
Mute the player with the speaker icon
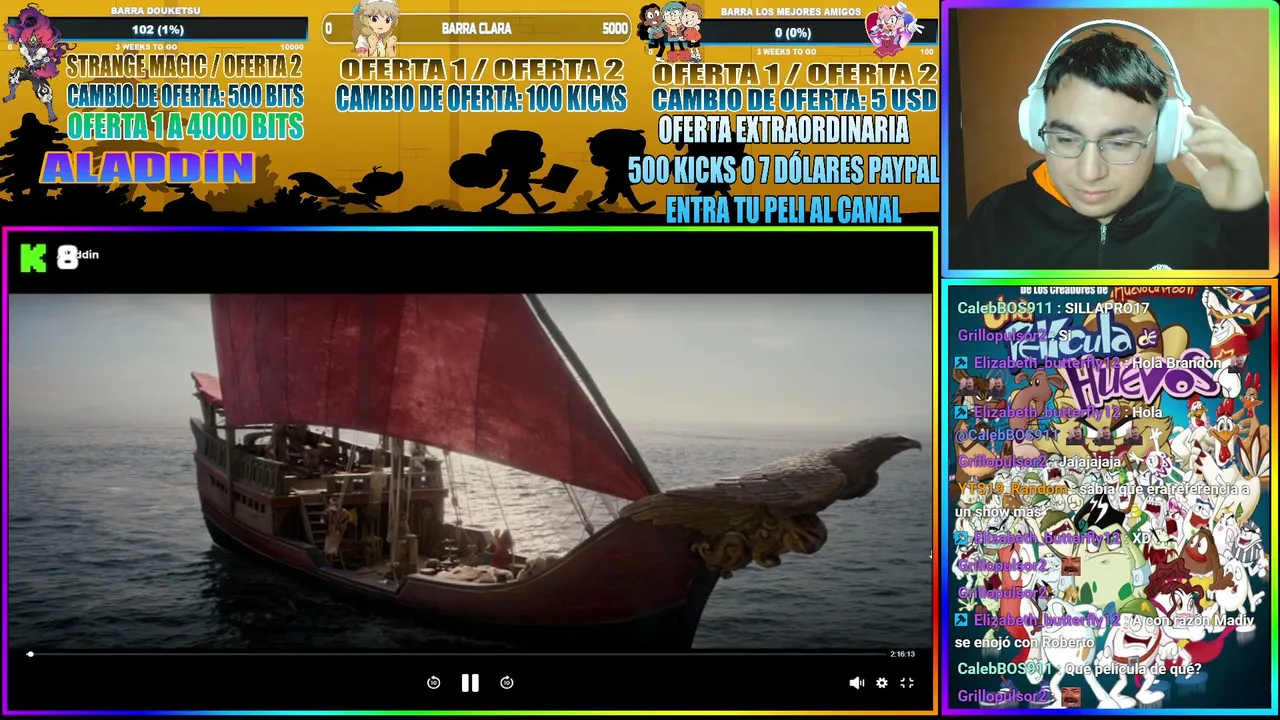pyautogui.click(x=856, y=683)
